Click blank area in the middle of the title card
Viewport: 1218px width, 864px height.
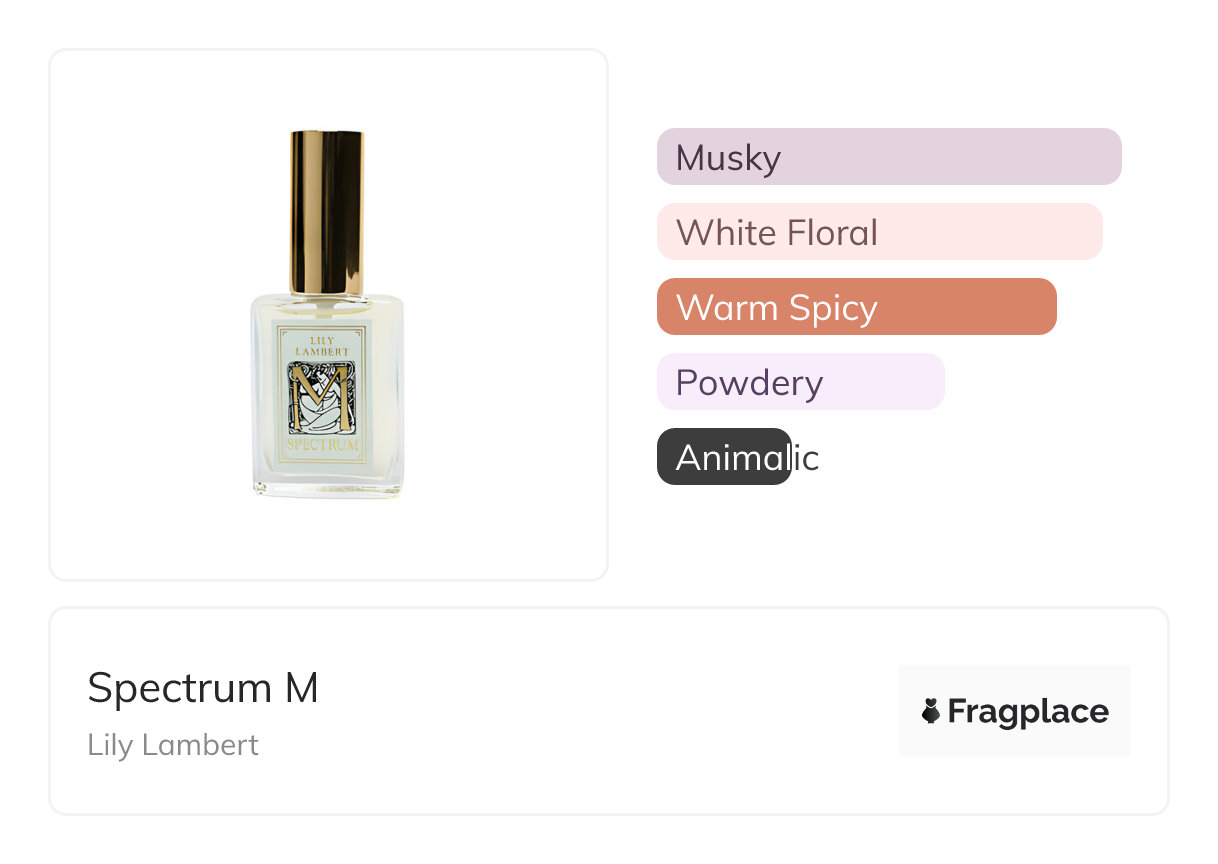tap(600, 711)
